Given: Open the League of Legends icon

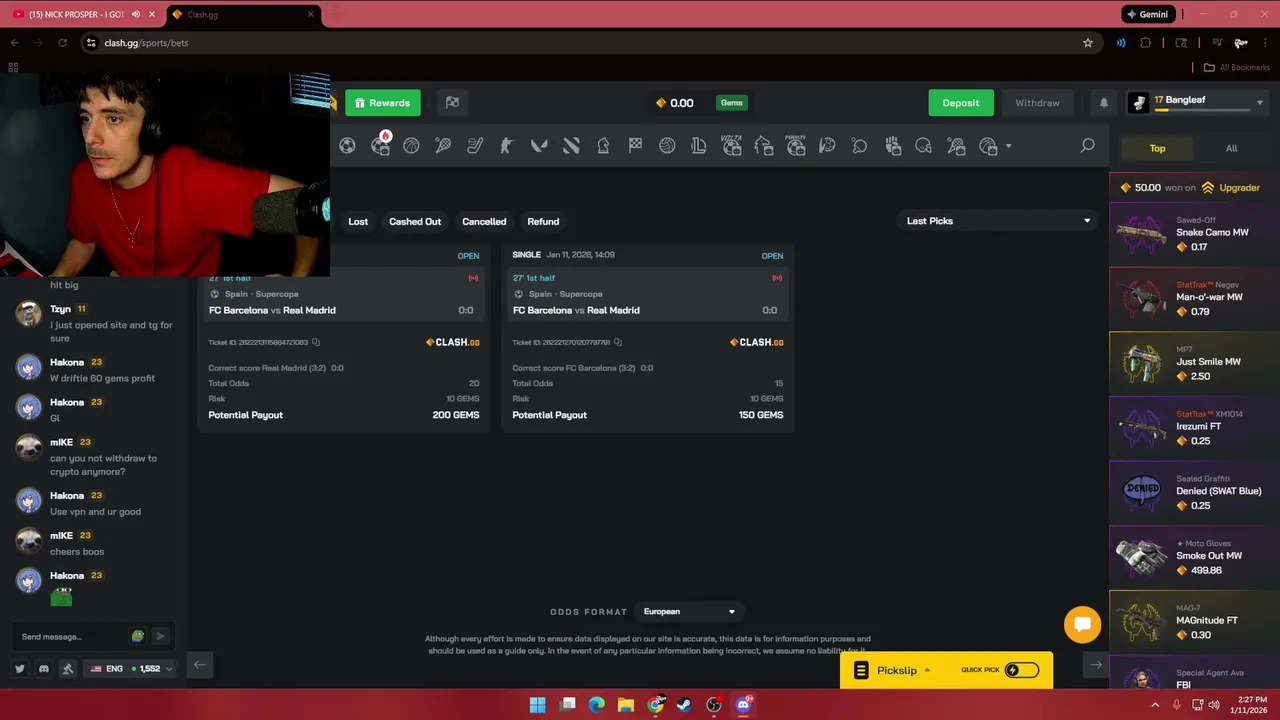Looking at the screenshot, I should click(x=699, y=146).
